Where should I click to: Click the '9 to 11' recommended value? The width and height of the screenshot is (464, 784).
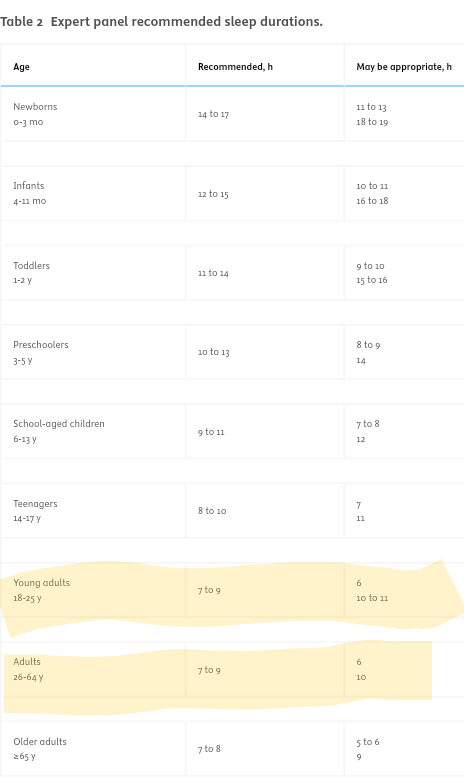pyautogui.click(x=212, y=432)
